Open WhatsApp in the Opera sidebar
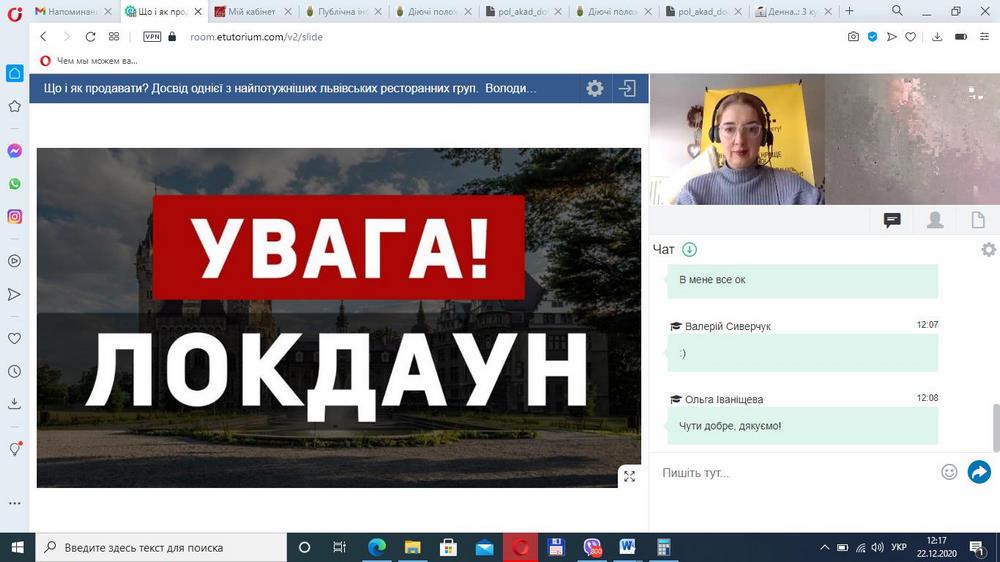1000x562 pixels. click(14, 184)
